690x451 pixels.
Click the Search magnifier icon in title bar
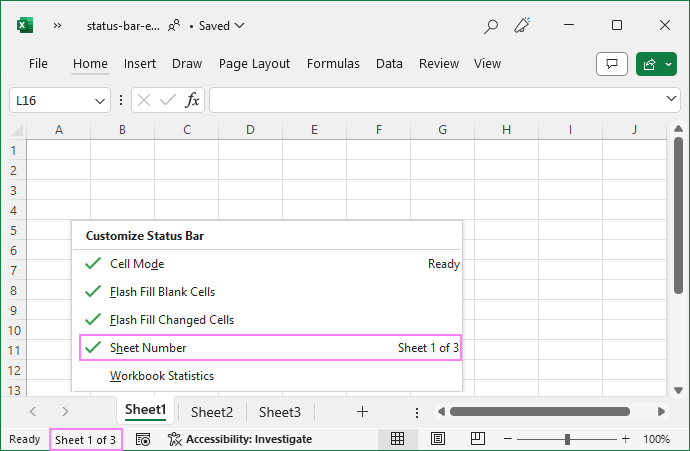pyautogui.click(x=490, y=26)
